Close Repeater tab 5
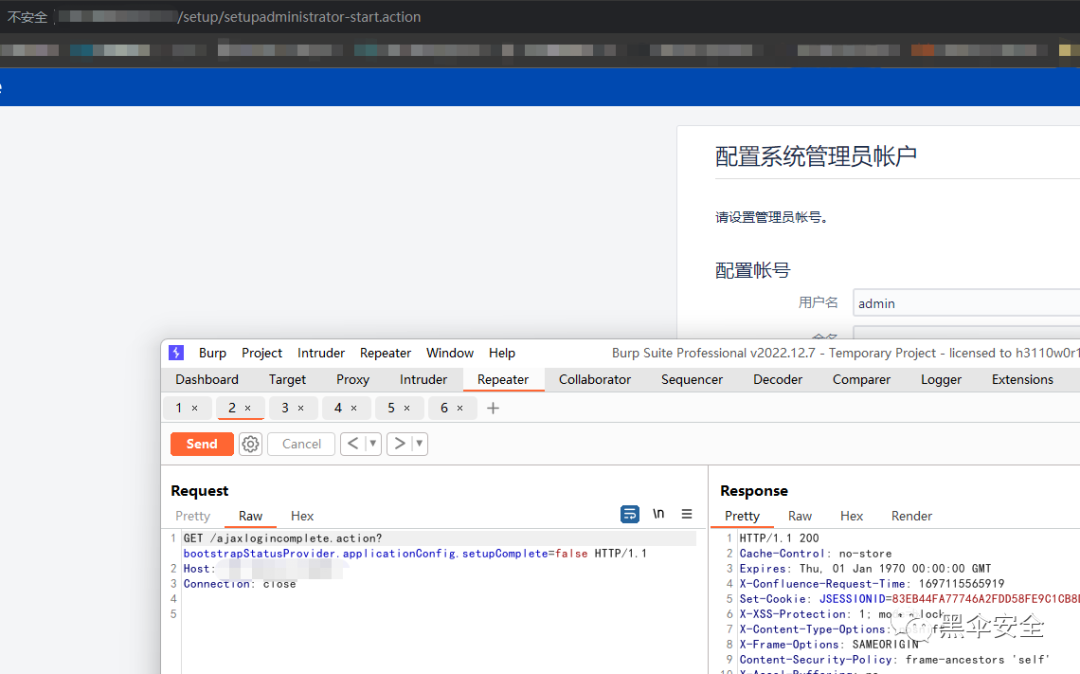This screenshot has height=674, width=1080. coord(407,408)
